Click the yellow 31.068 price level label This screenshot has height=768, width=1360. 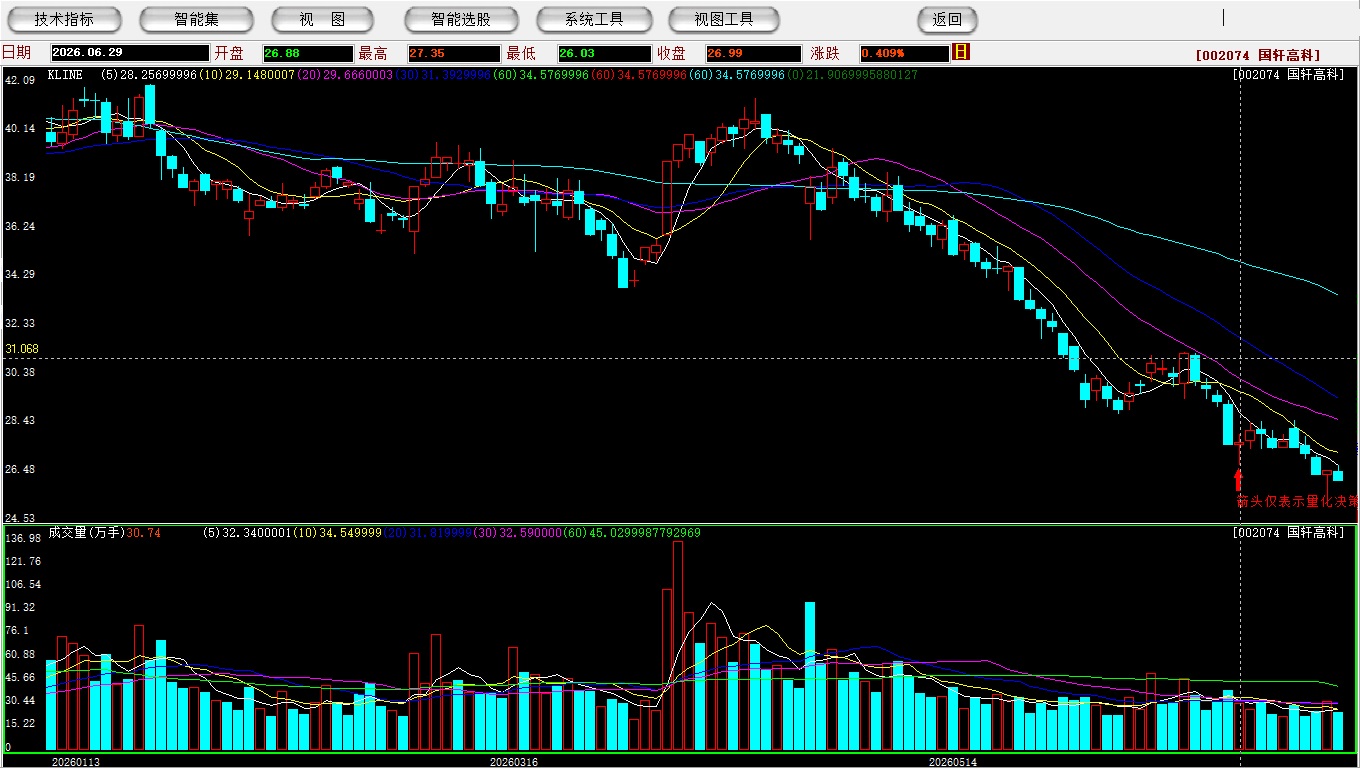(x=22, y=349)
